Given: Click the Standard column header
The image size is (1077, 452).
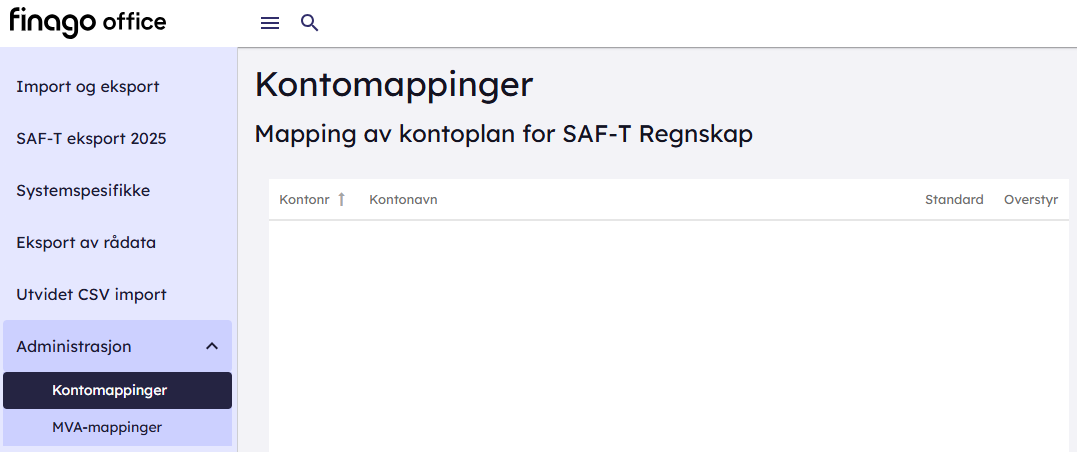Looking at the screenshot, I should [954, 200].
